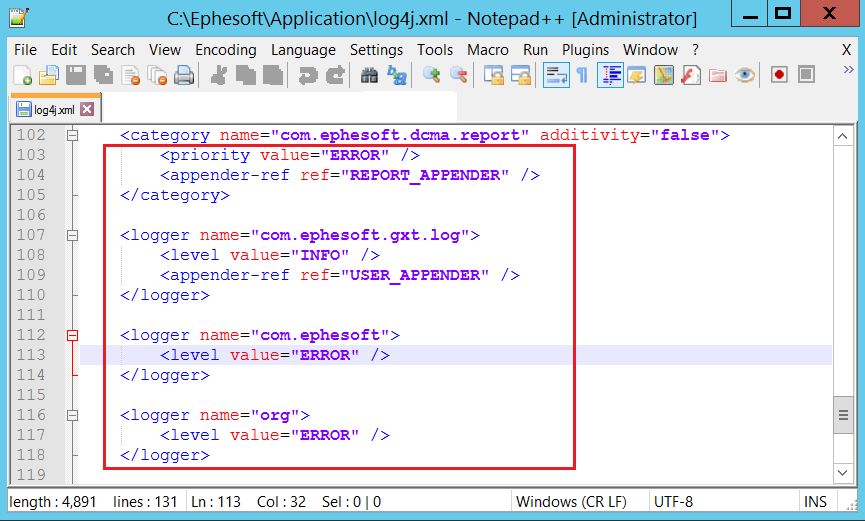Open the Encoding menu
This screenshot has height=521, width=865.
pos(226,50)
